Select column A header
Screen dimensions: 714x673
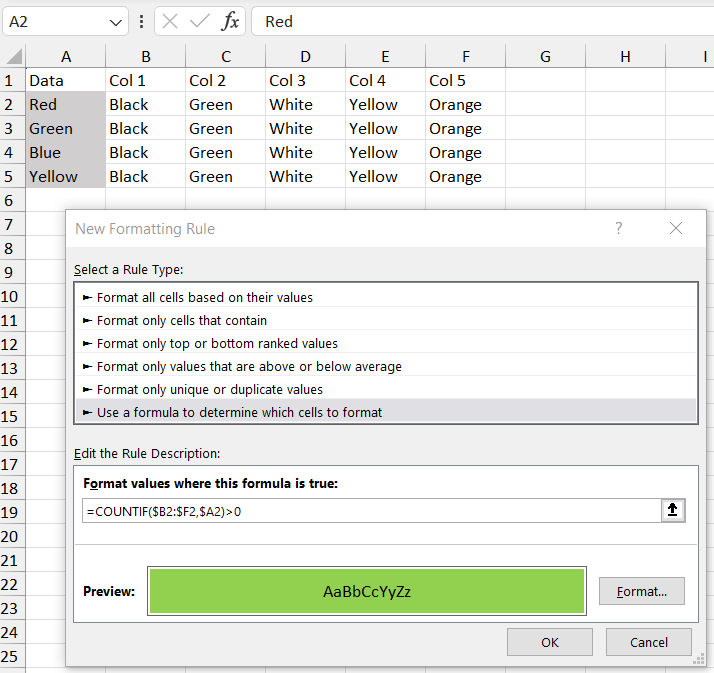click(66, 56)
